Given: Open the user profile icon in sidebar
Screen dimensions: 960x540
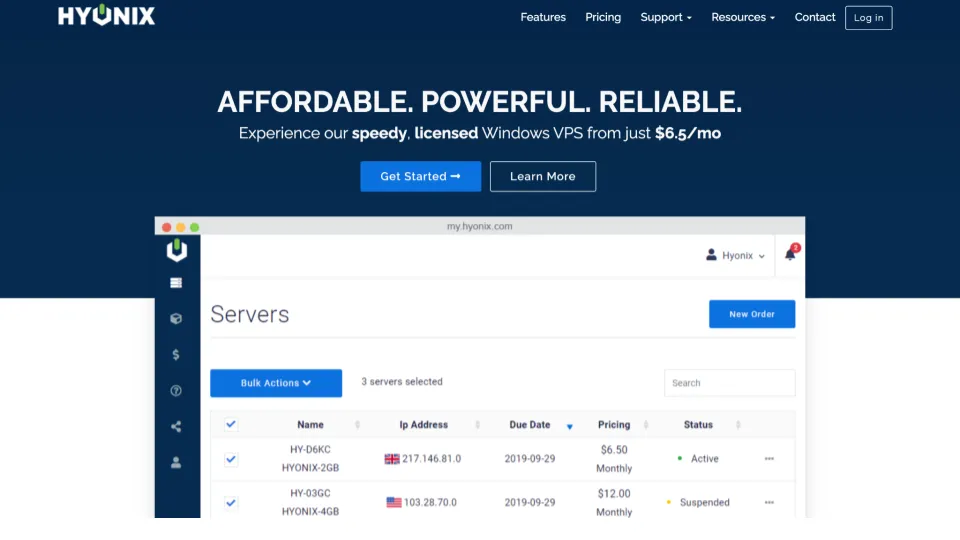Looking at the screenshot, I should point(176,462).
